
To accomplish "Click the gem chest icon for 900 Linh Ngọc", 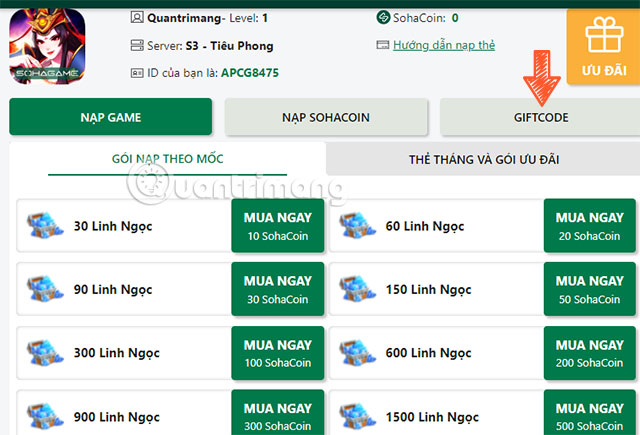I will tap(45, 416).
